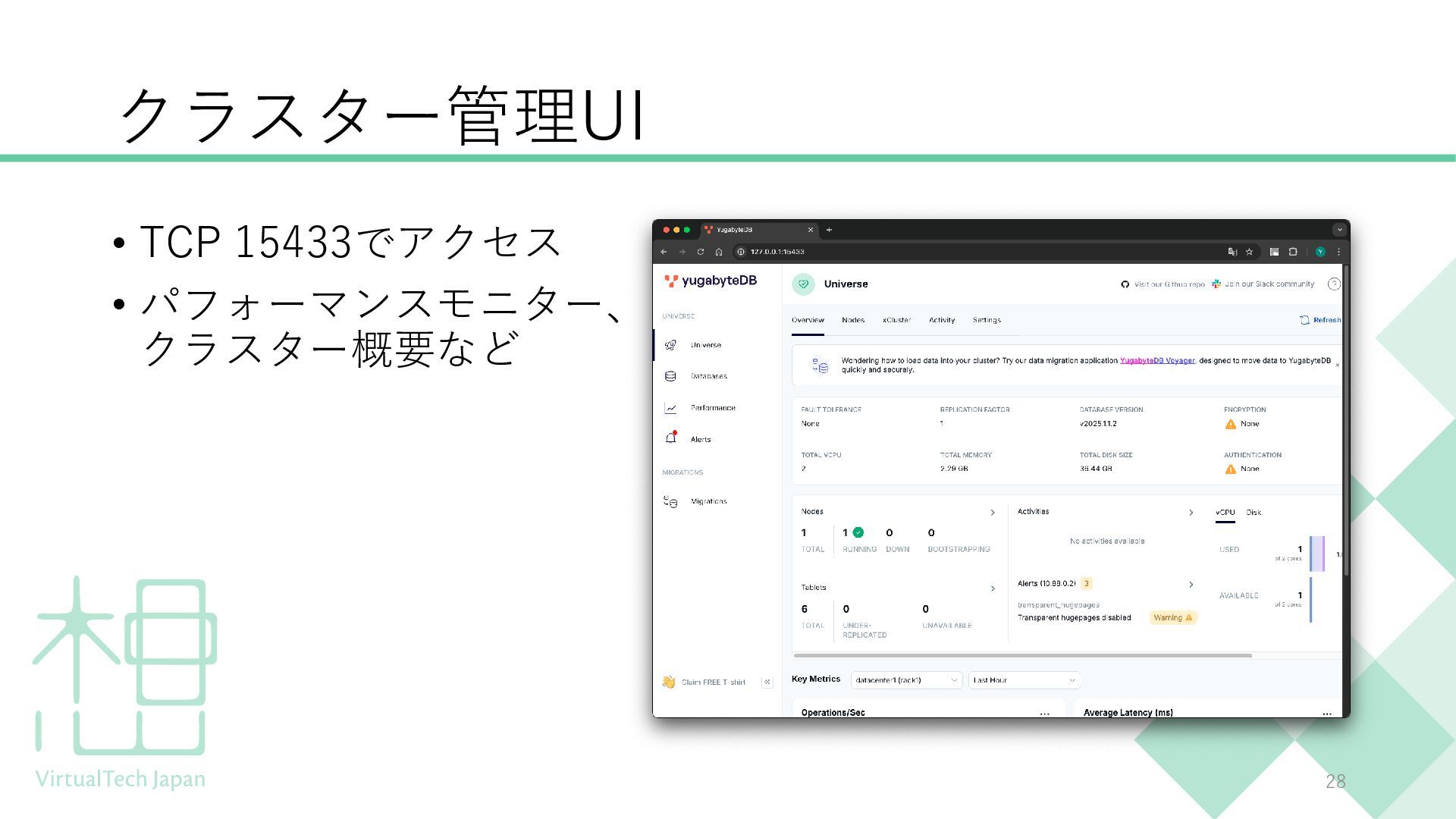Switch to the Nodes tab
This screenshot has width=1456, height=819.
[852, 320]
